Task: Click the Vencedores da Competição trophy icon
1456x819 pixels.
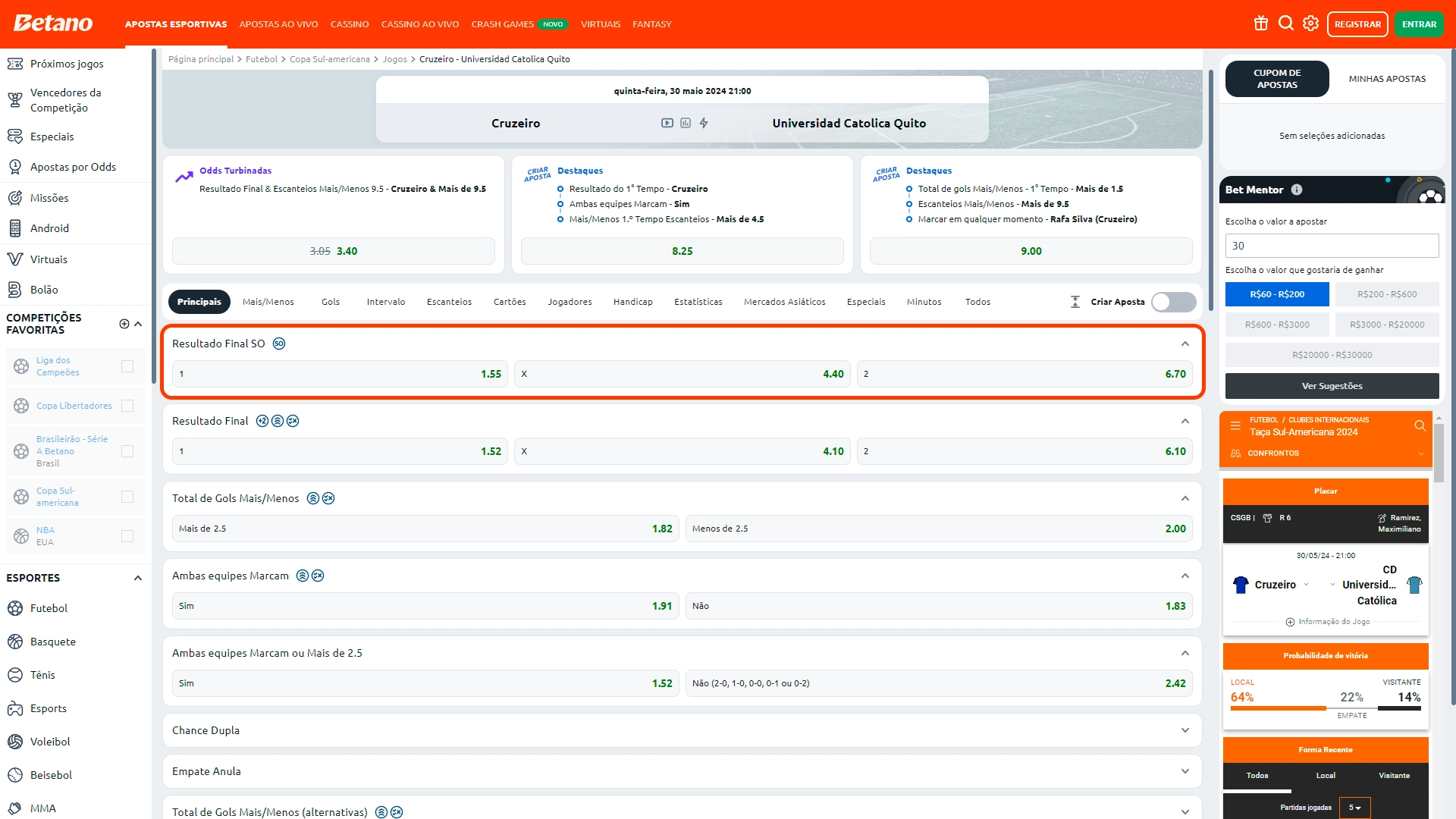Action: (15, 100)
